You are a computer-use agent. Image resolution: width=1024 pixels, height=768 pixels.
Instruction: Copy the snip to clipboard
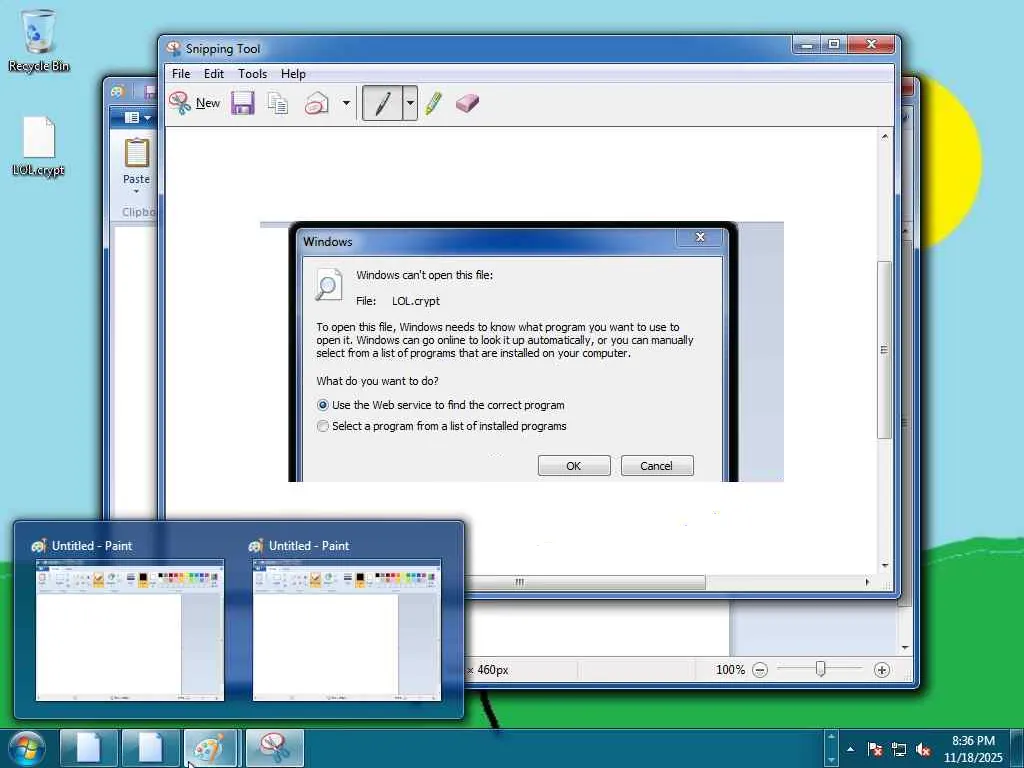click(x=278, y=103)
